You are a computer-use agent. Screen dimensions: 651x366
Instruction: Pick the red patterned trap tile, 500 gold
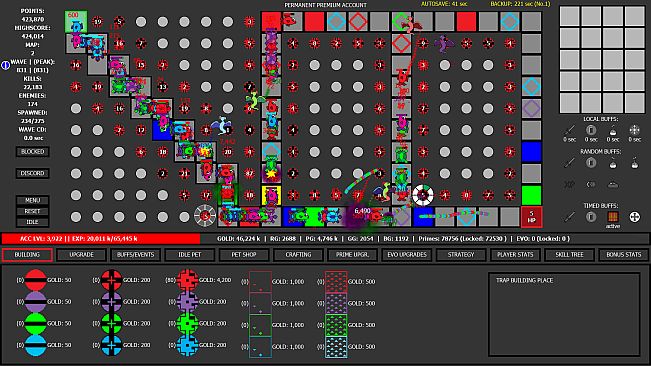pyautogui.click(x=336, y=282)
